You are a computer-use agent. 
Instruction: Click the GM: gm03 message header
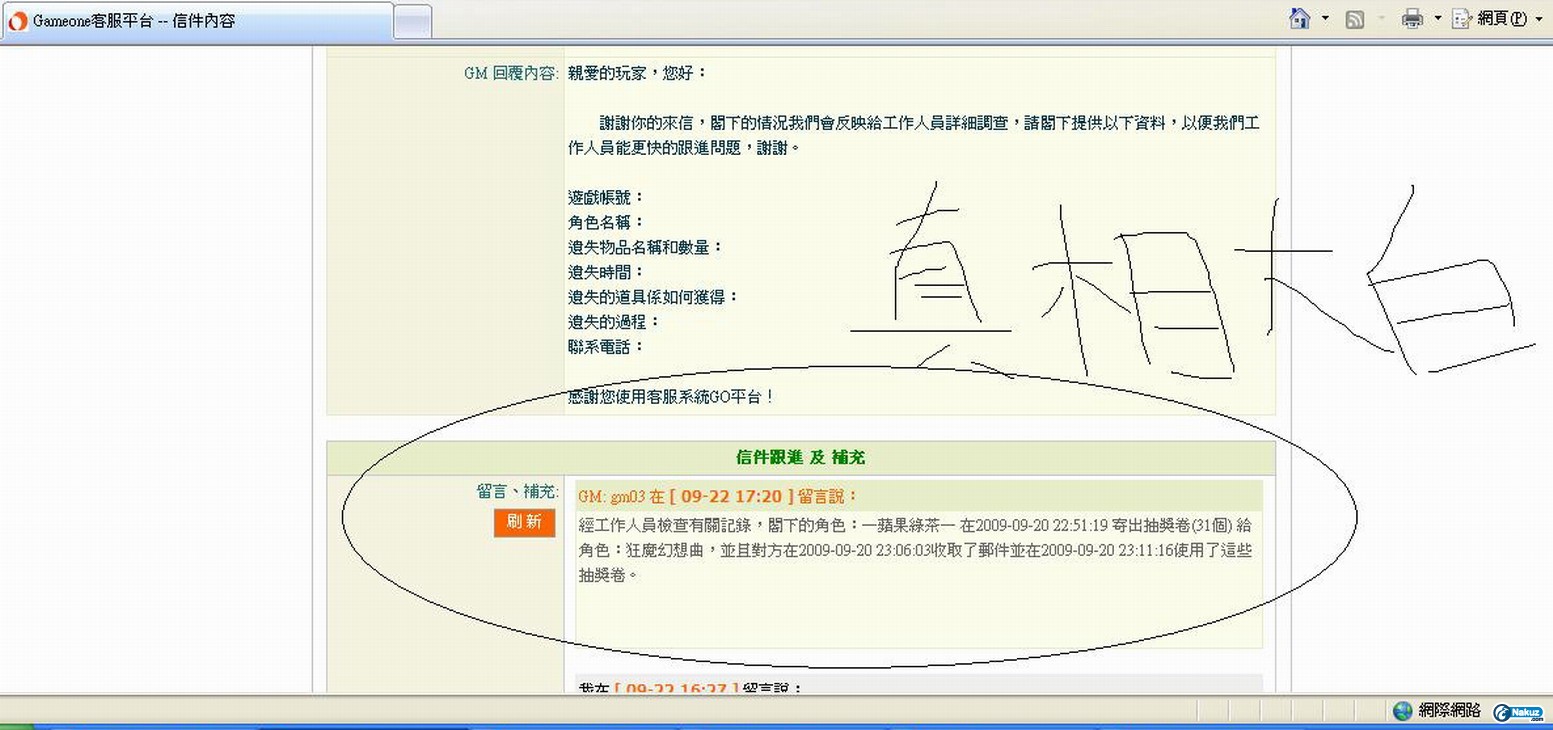[x=718, y=496]
